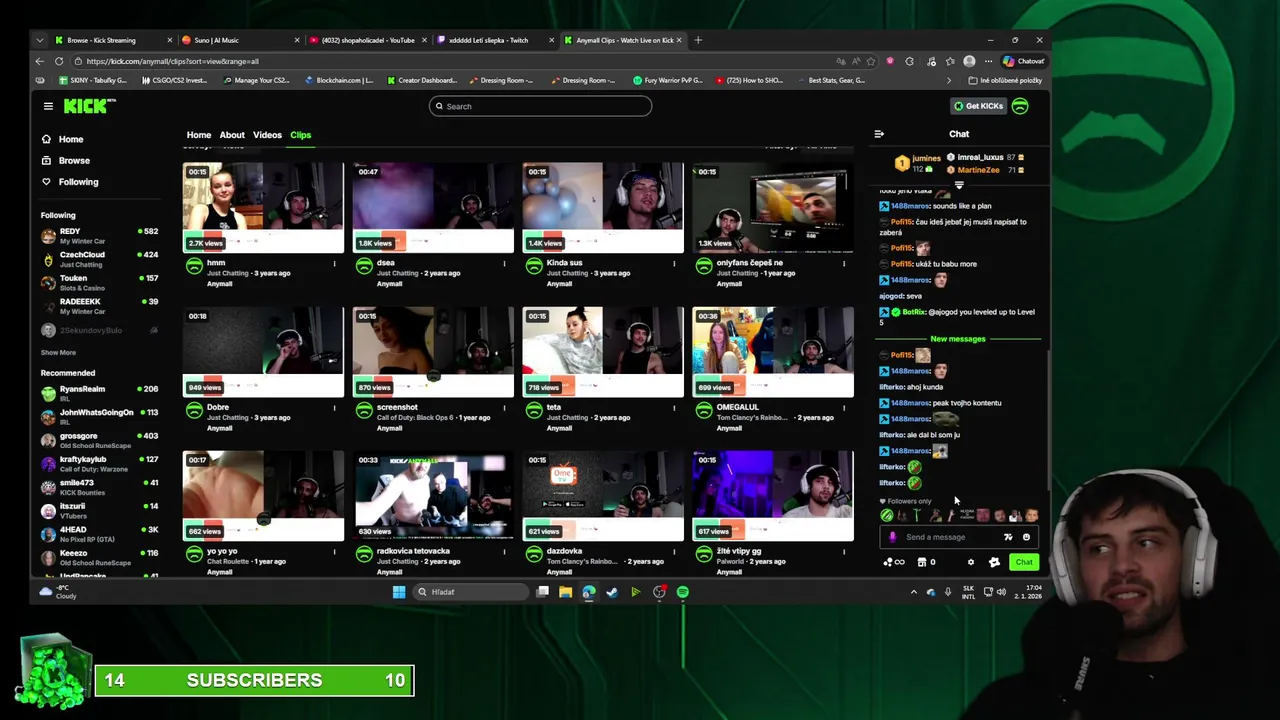Open Spotify from the taskbar
The image size is (1280, 720).
(683, 592)
